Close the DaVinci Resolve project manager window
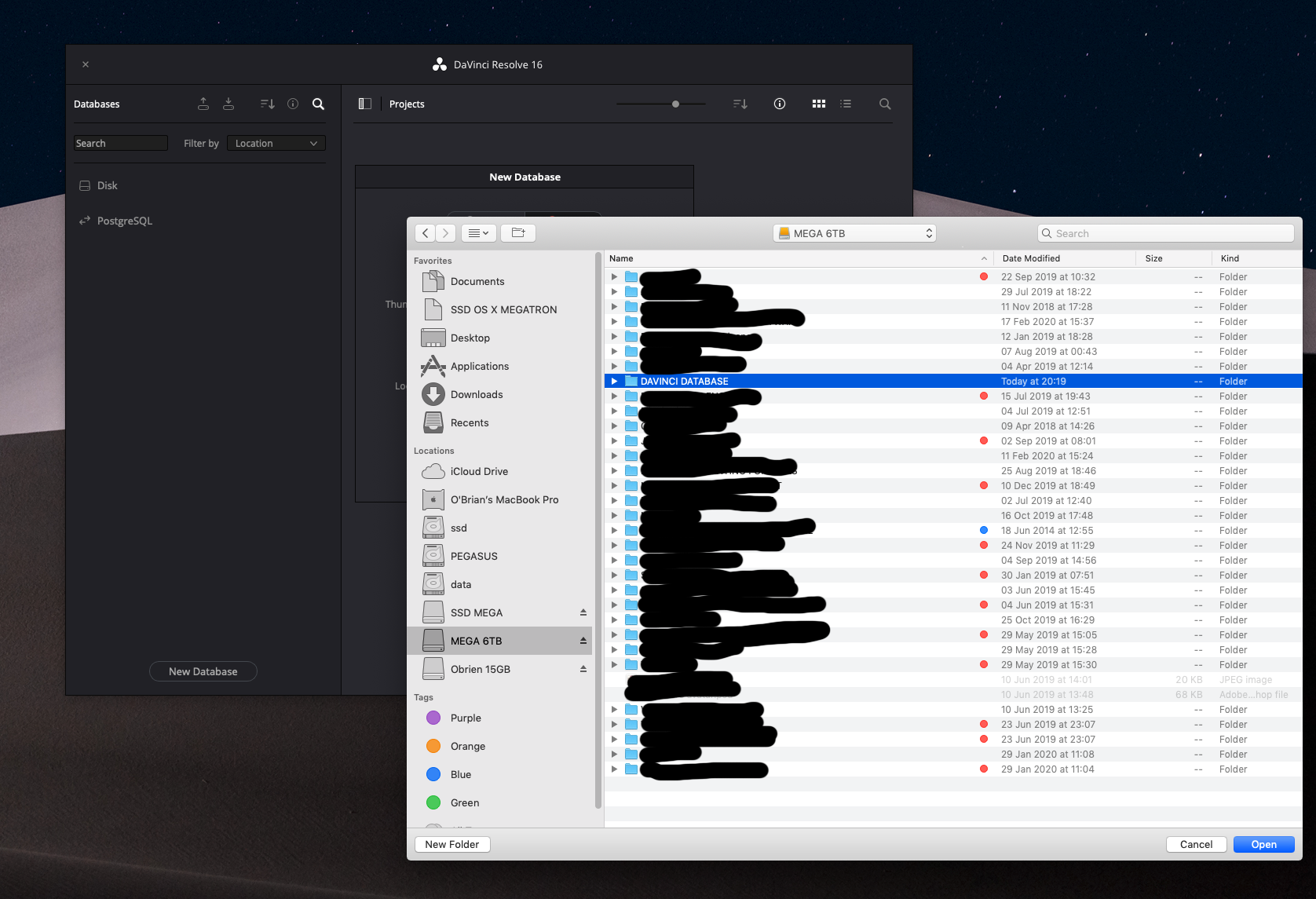1316x899 pixels. [x=86, y=64]
